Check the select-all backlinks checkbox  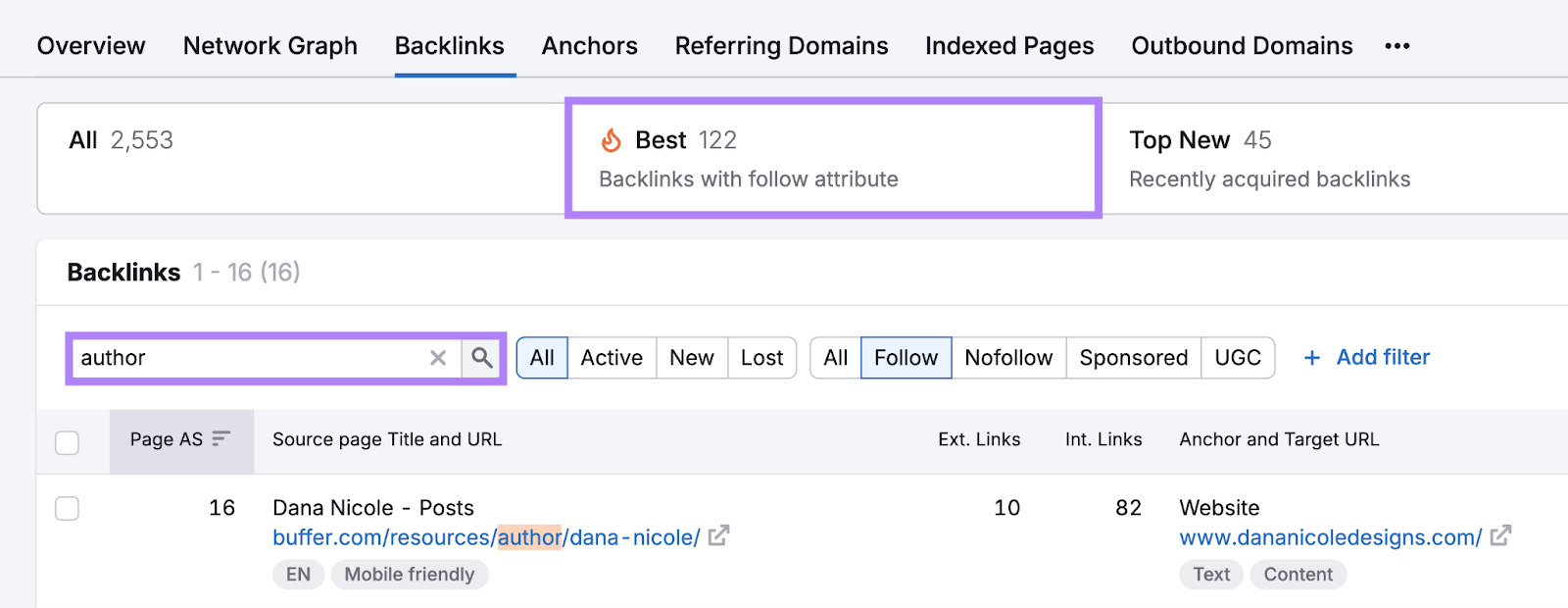pos(67,442)
